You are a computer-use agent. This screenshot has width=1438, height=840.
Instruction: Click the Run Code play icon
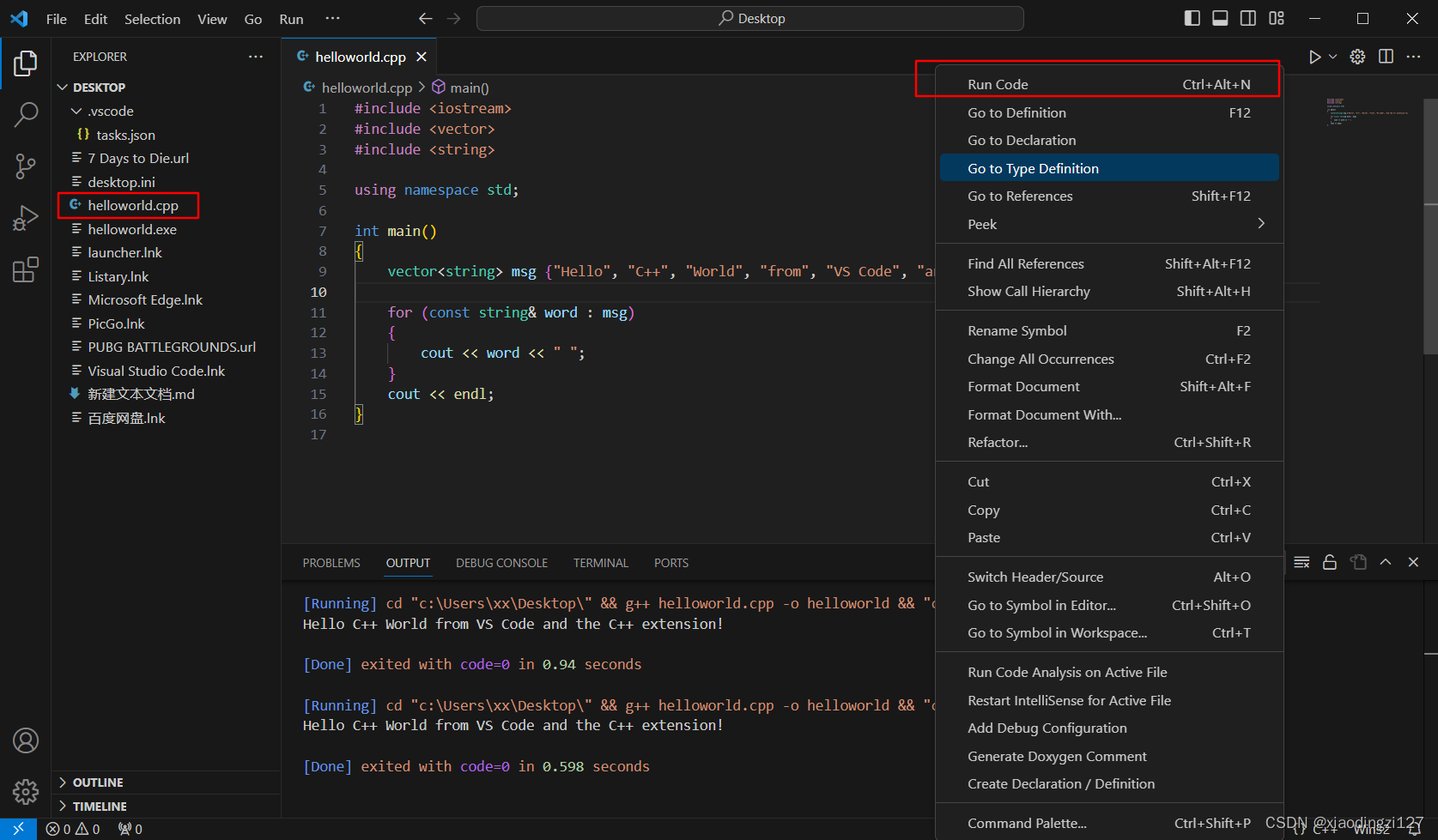[x=1314, y=57]
